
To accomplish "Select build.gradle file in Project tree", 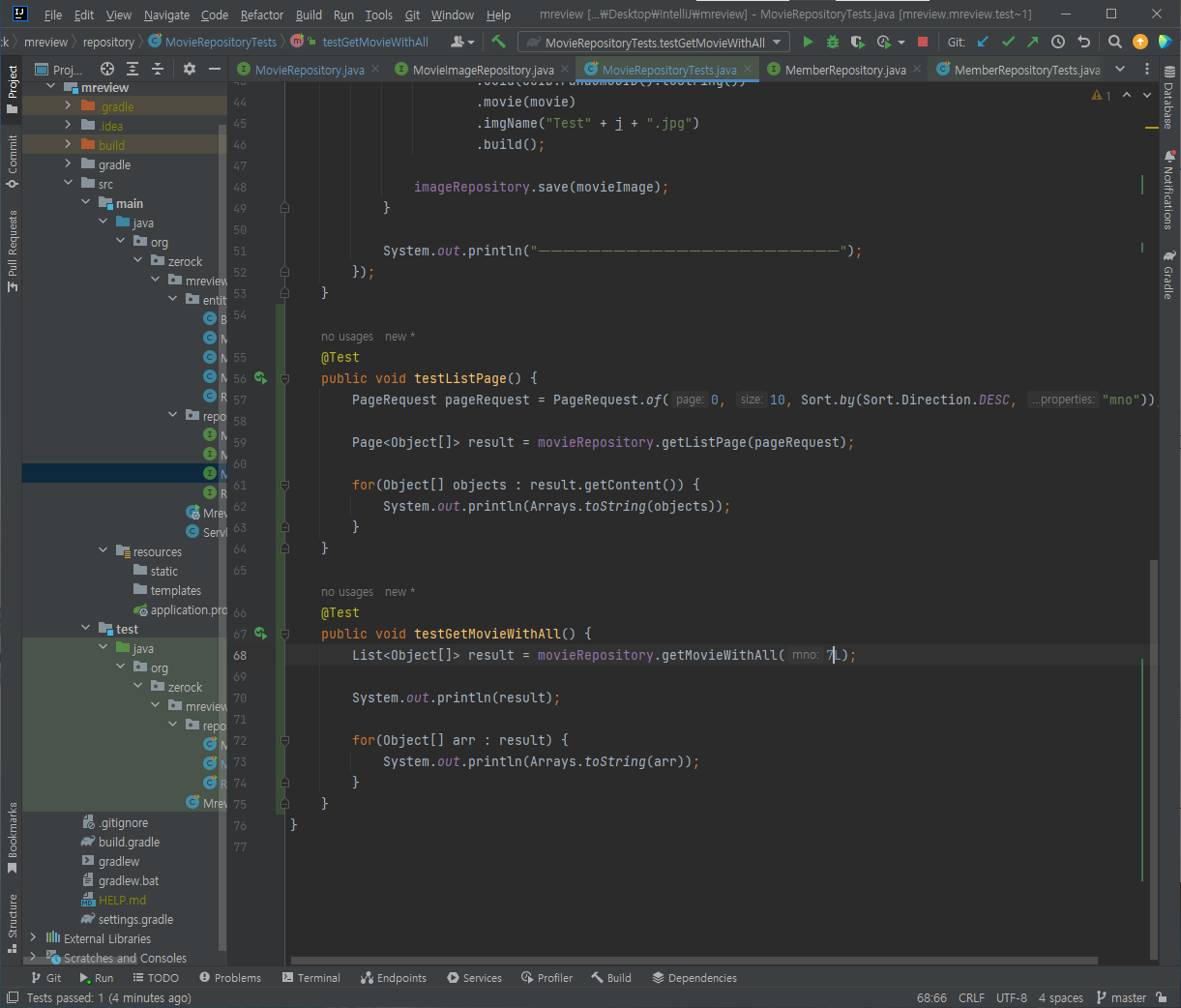I will pyautogui.click(x=121, y=842).
